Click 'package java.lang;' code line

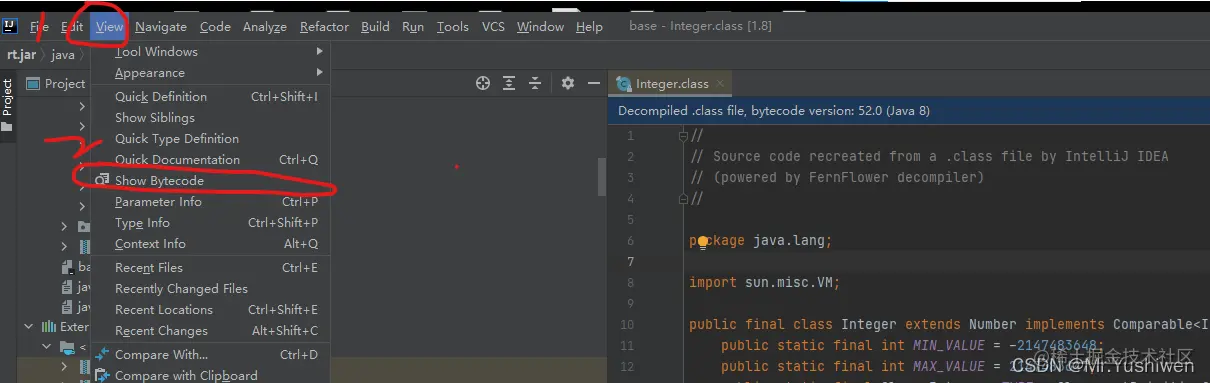[x=760, y=241]
